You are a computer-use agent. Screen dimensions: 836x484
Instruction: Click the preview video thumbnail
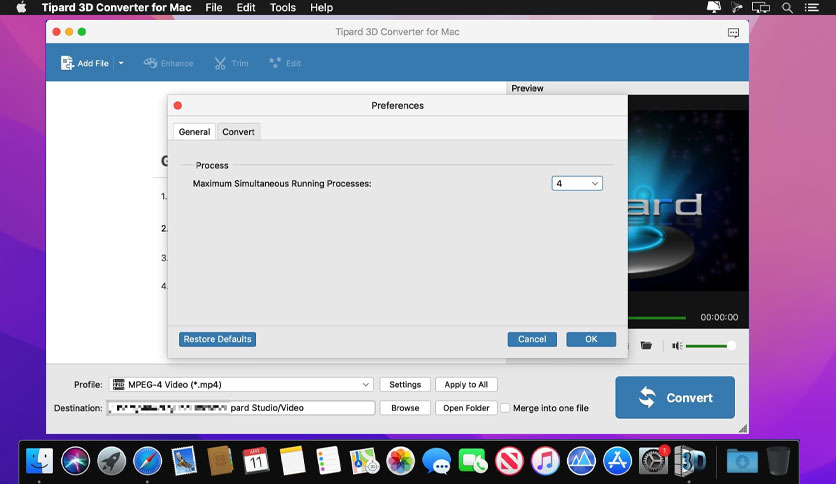(688, 200)
